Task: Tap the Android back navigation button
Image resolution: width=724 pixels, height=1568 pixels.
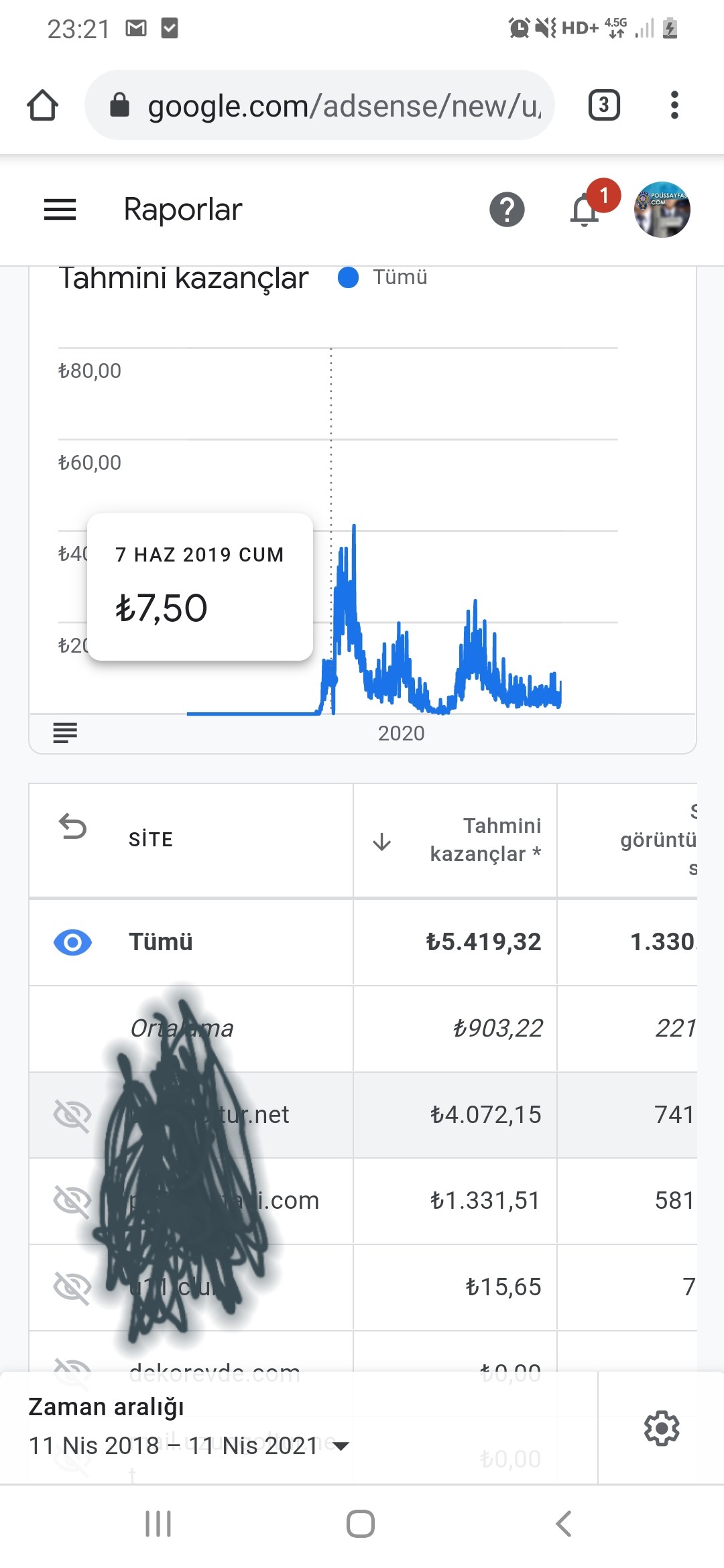Action: point(564,1524)
